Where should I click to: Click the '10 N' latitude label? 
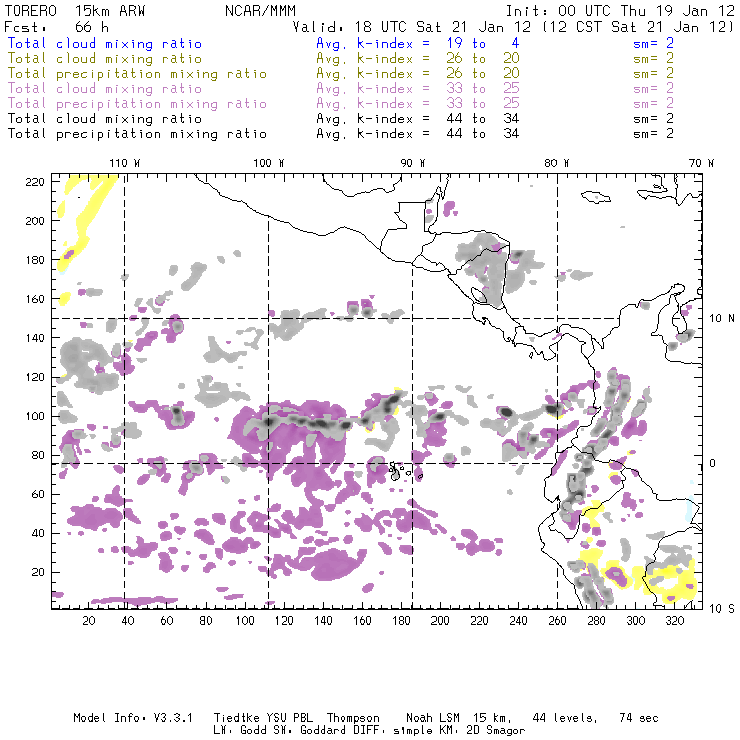pyautogui.click(x=722, y=319)
